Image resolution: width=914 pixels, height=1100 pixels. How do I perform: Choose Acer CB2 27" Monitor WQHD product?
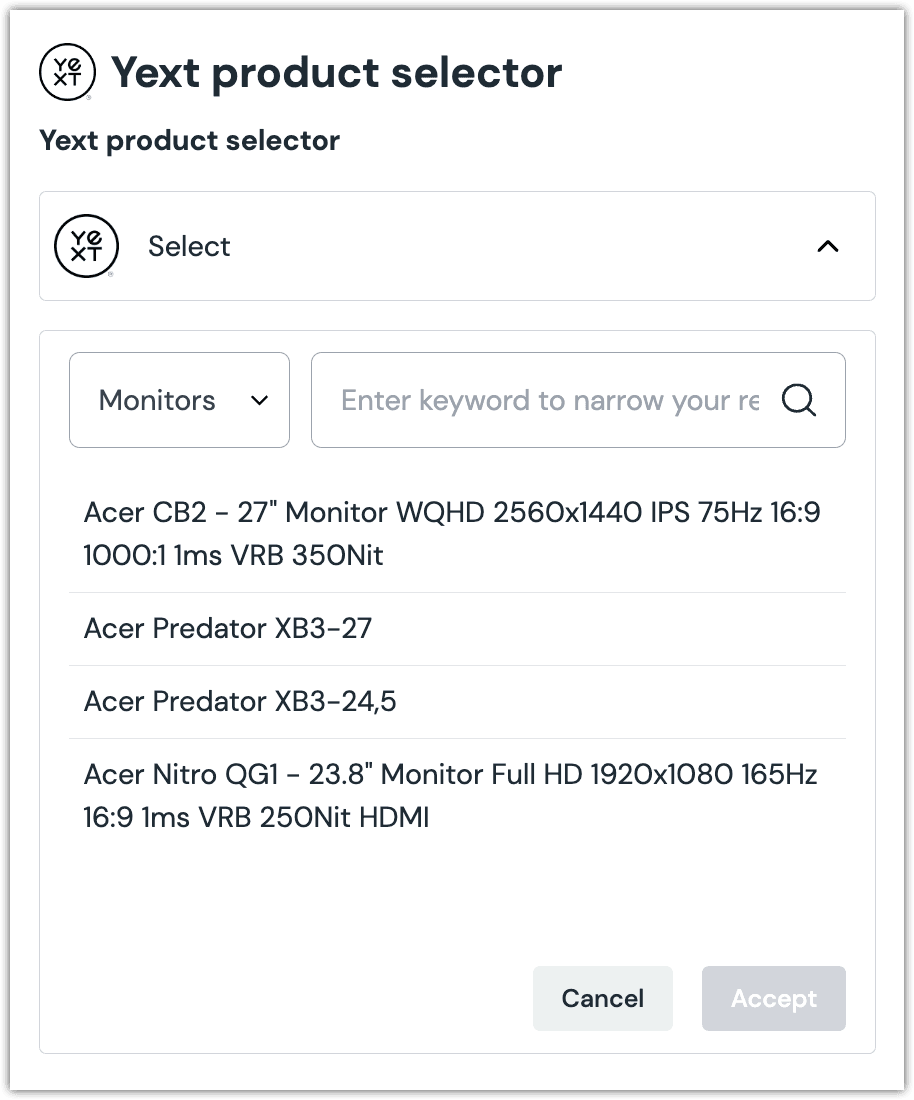pyautogui.click(x=457, y=534)
